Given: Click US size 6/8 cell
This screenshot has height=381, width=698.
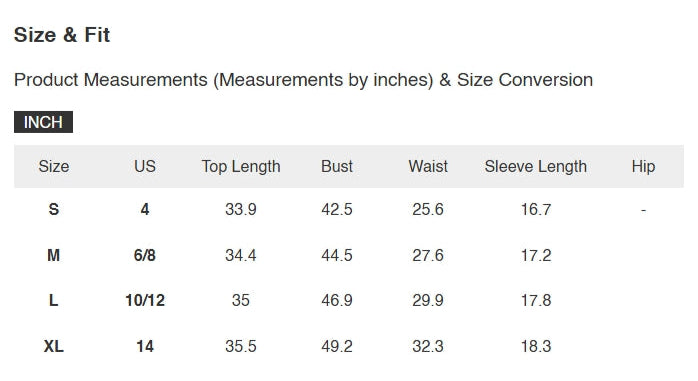Looking at the screenshot, I should (145, 255).
